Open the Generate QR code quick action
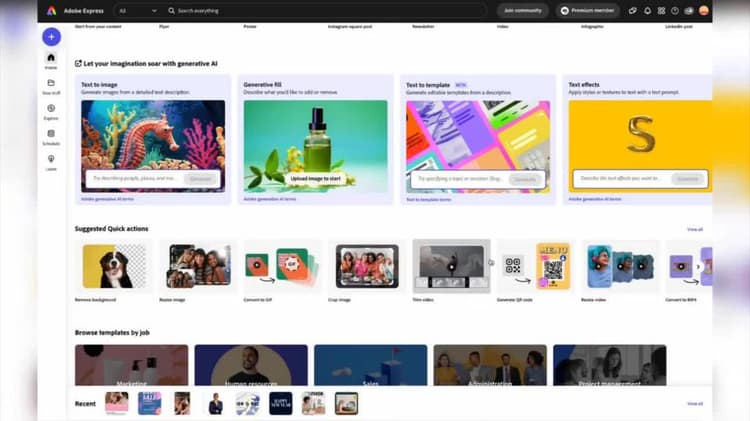This screenshot has width=750, height=421. tap(535, 271)
